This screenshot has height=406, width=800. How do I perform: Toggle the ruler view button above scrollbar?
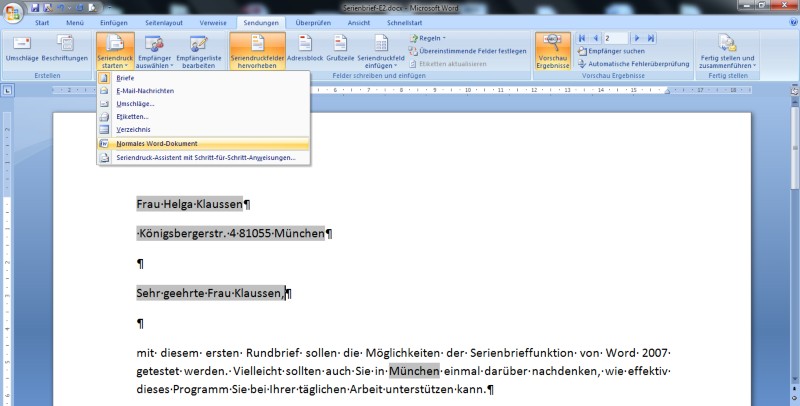(792, 92)
